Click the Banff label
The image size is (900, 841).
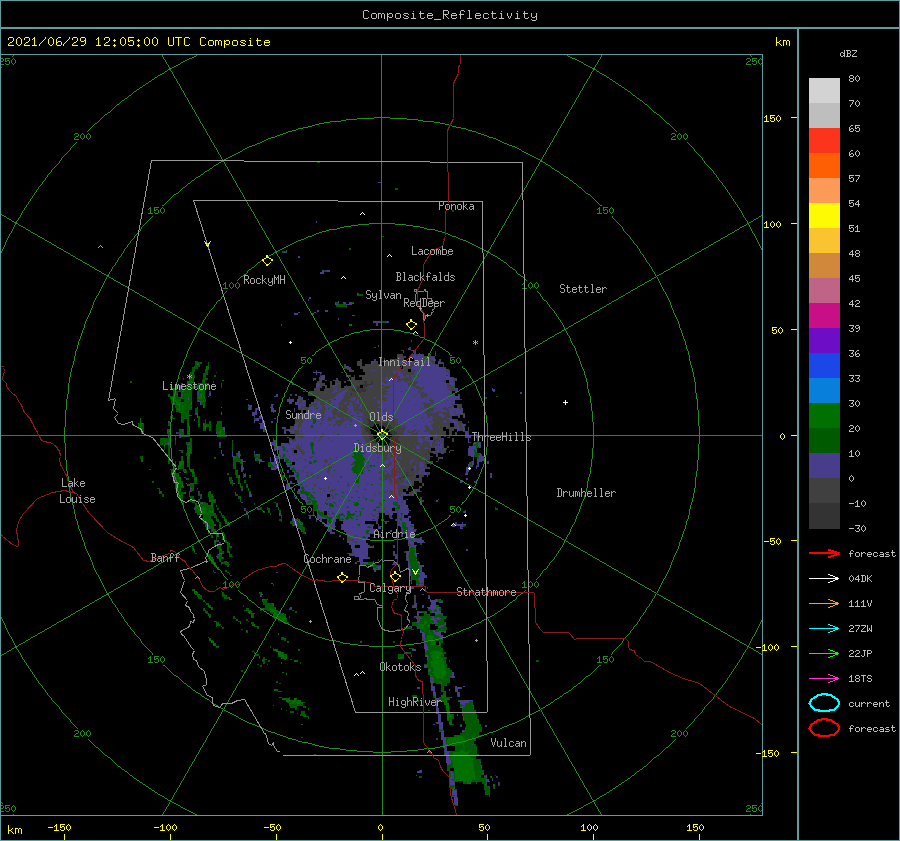coord(165,558)
